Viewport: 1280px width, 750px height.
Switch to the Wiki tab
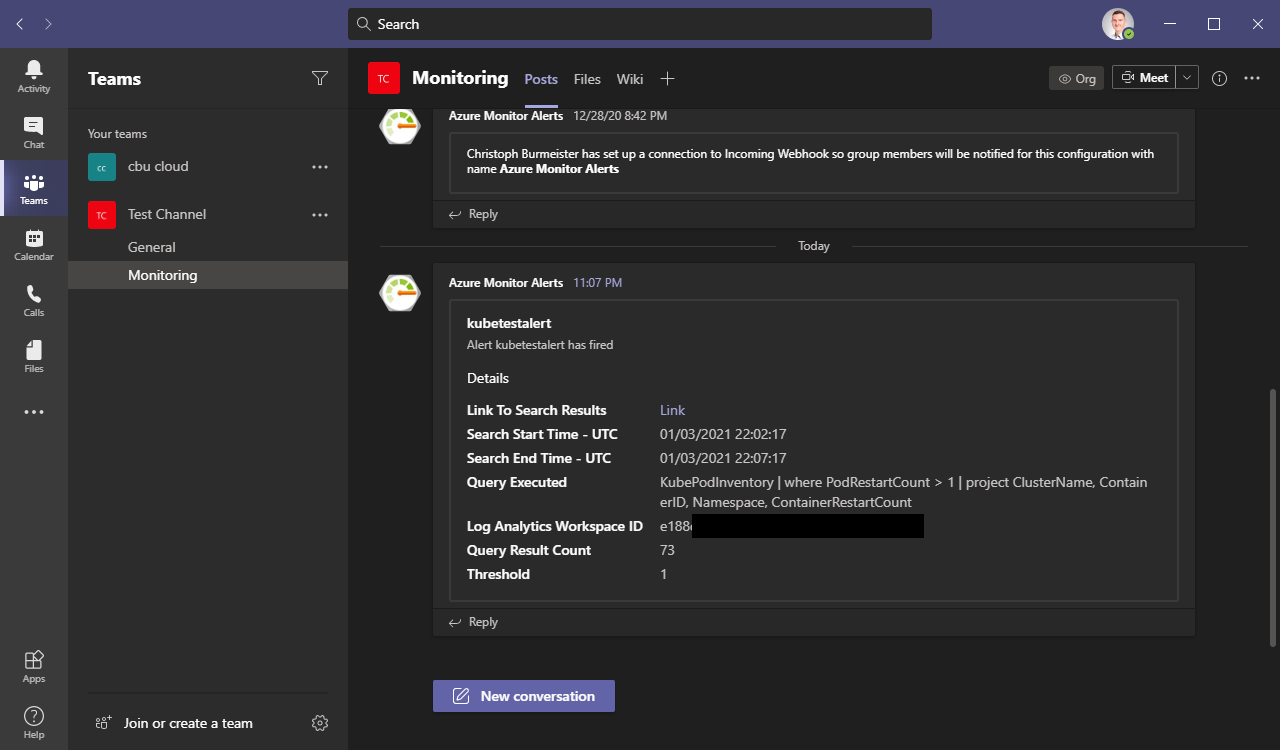pos(630,79)
